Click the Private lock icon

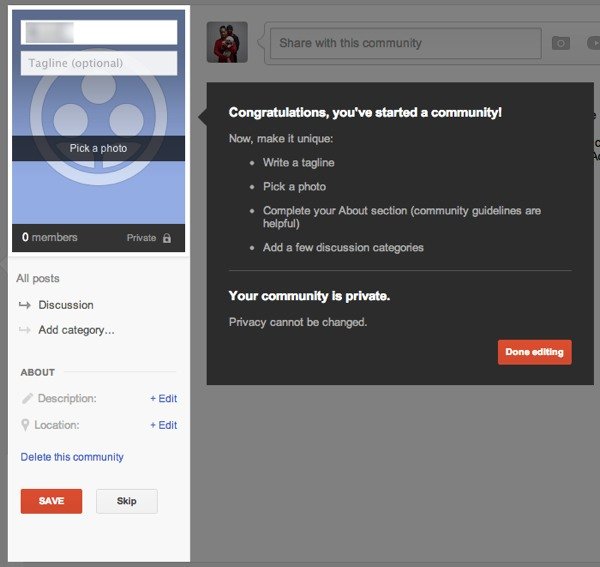[166, 238]
